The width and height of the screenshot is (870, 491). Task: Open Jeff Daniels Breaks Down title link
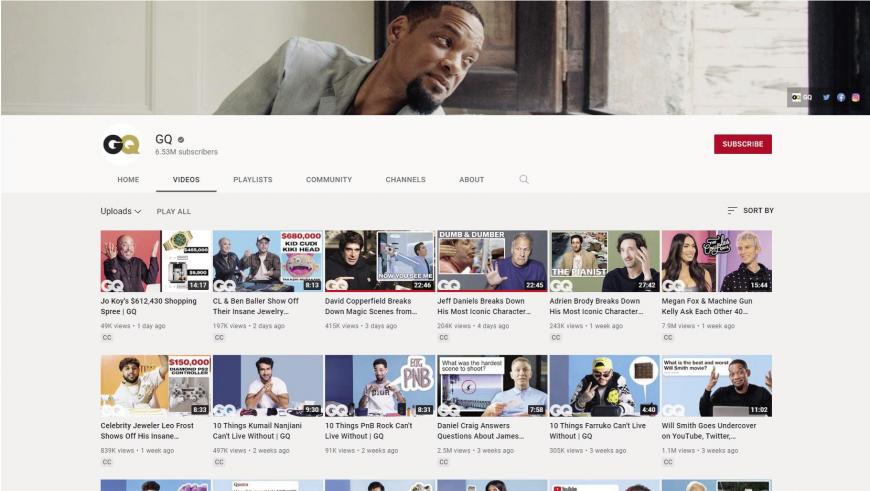[x=483, y=306]
